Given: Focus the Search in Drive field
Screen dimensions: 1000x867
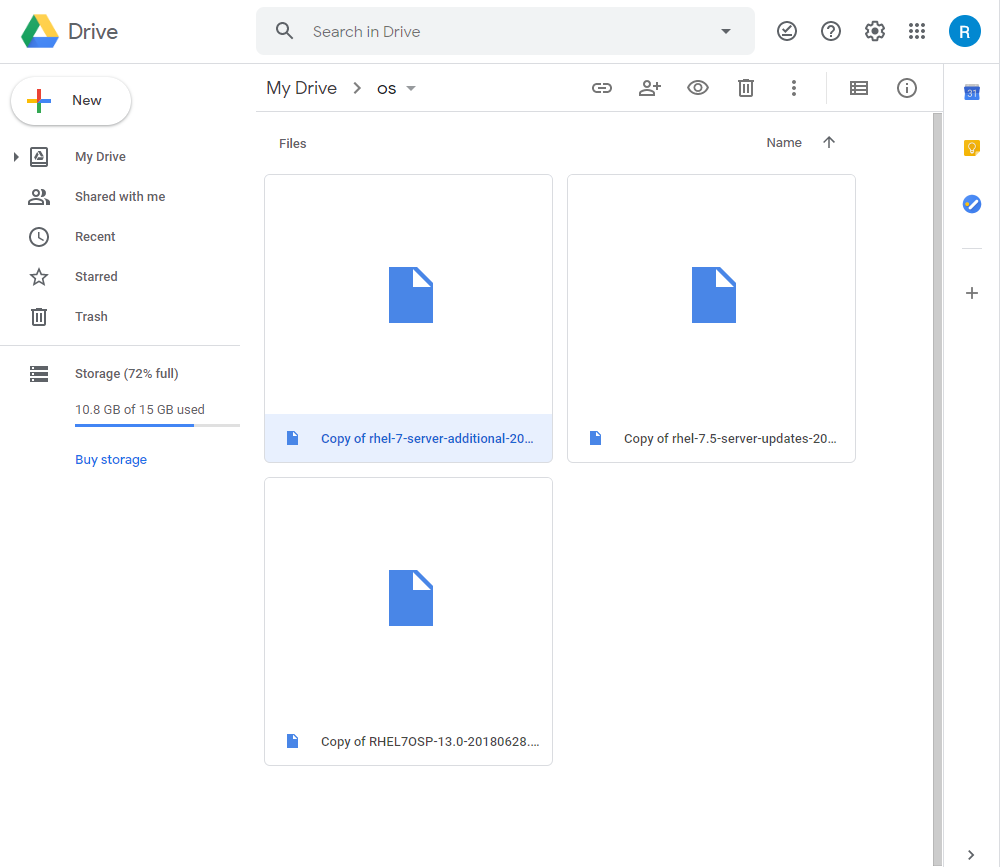Looking at the screenshot, I should click(505, 31).
